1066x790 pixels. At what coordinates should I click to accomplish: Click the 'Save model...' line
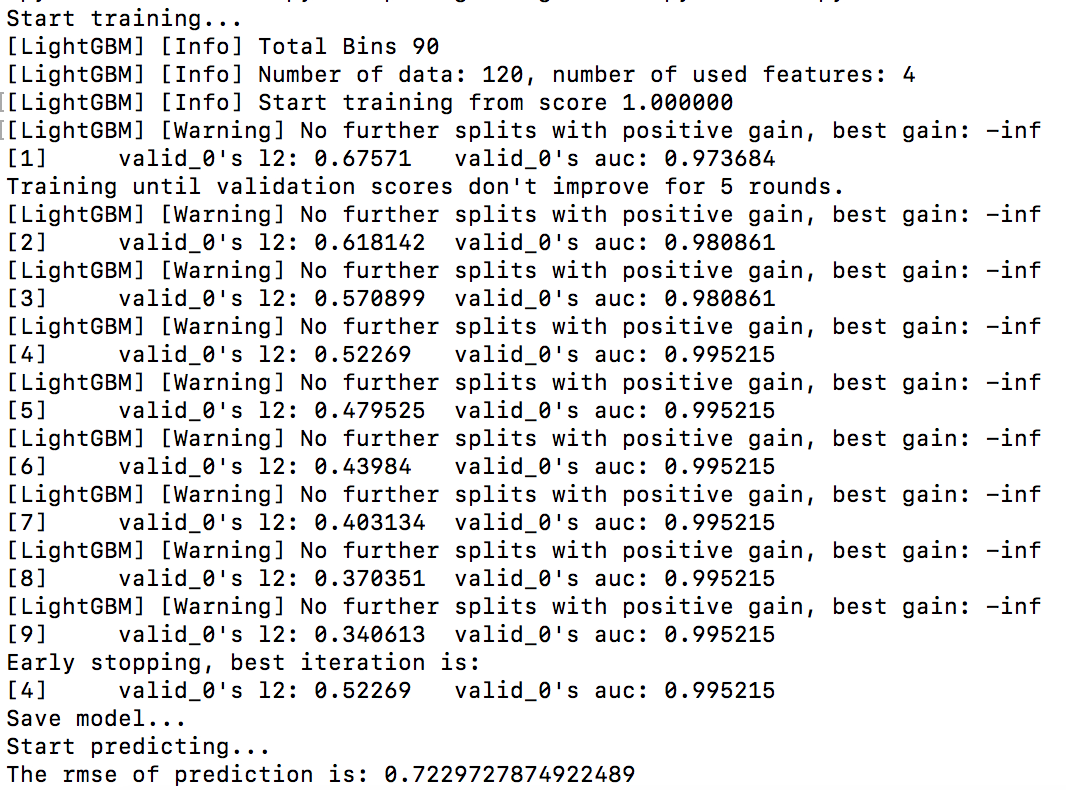point(96,718)
